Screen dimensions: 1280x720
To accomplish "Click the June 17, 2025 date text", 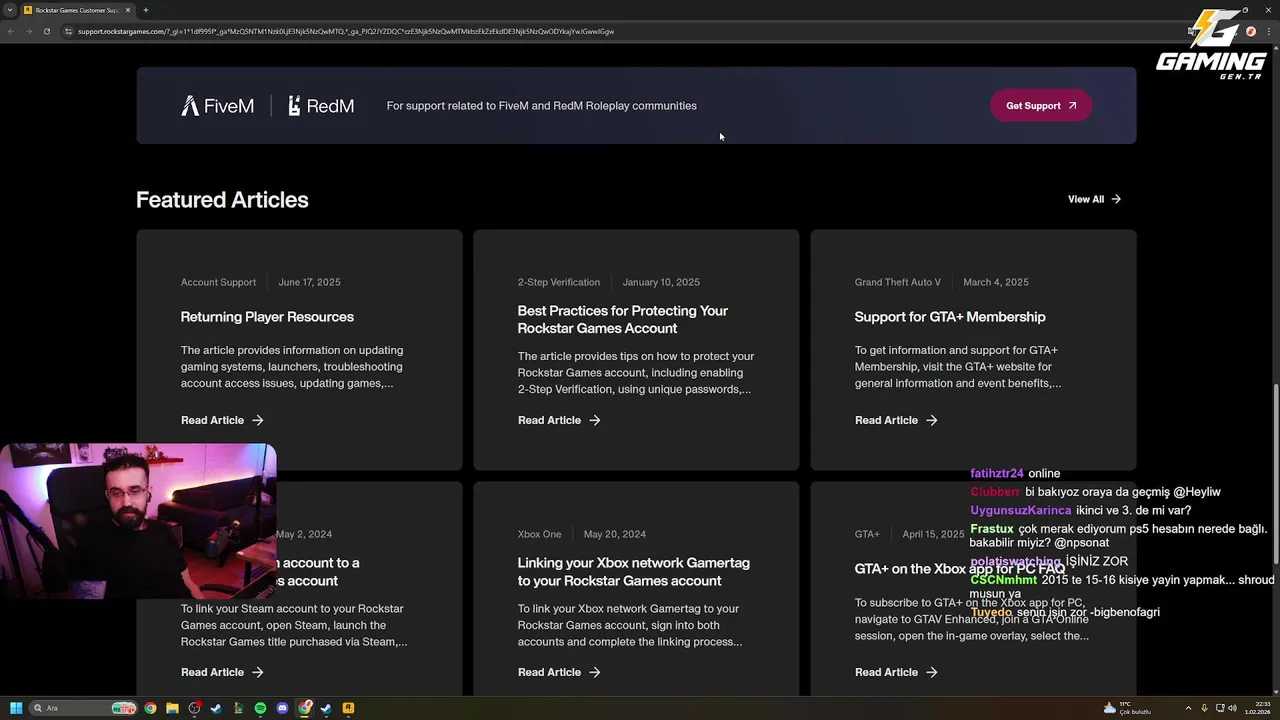I will click(310, 282).
